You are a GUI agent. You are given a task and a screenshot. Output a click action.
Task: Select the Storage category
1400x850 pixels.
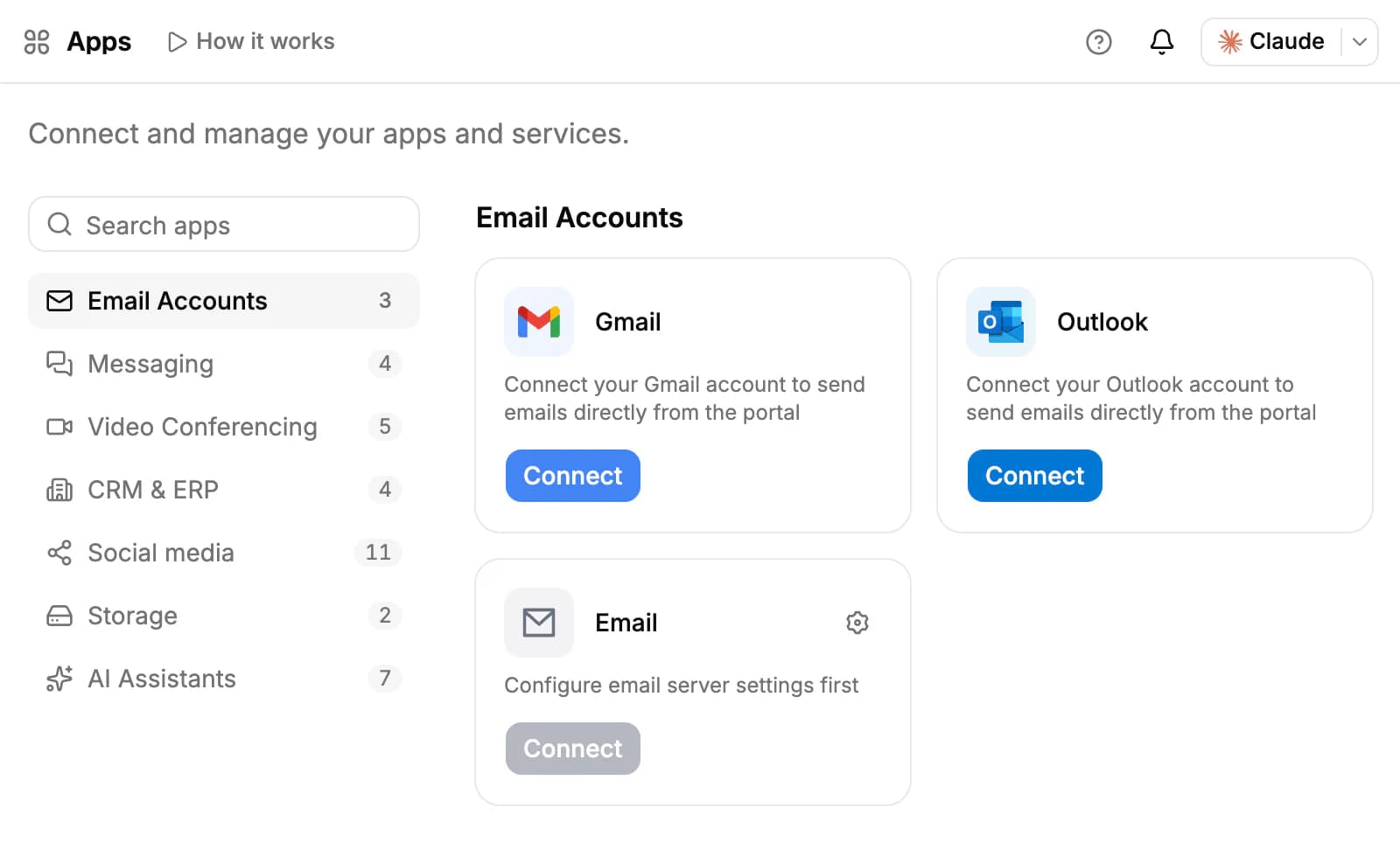[x=224, y=616]
